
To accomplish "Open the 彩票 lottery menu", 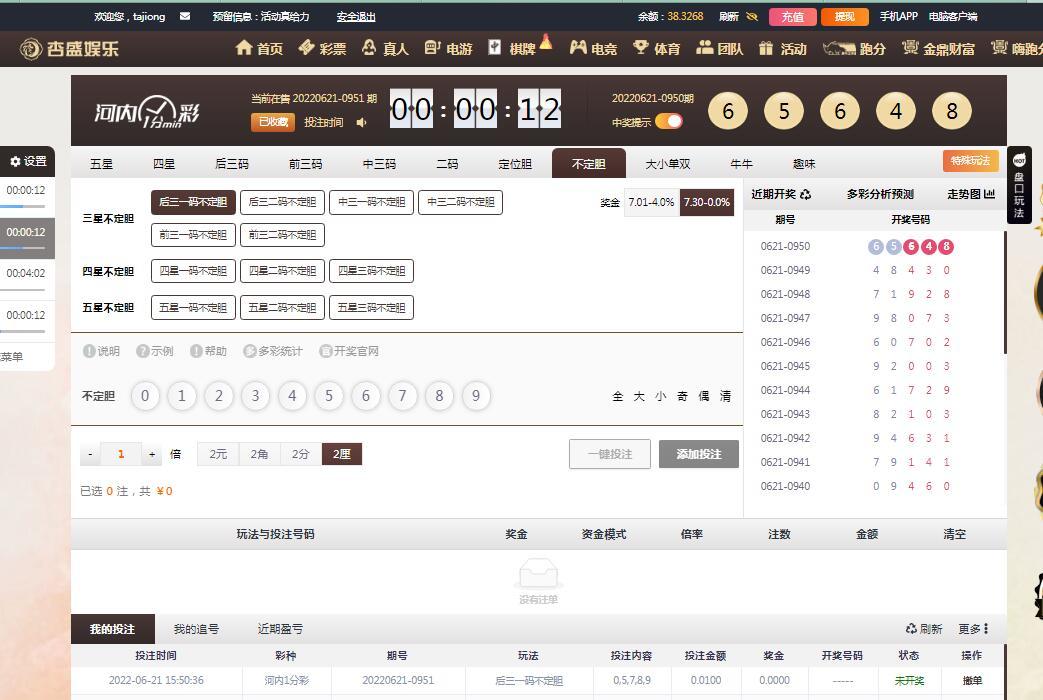I will (x=323, y=48).
